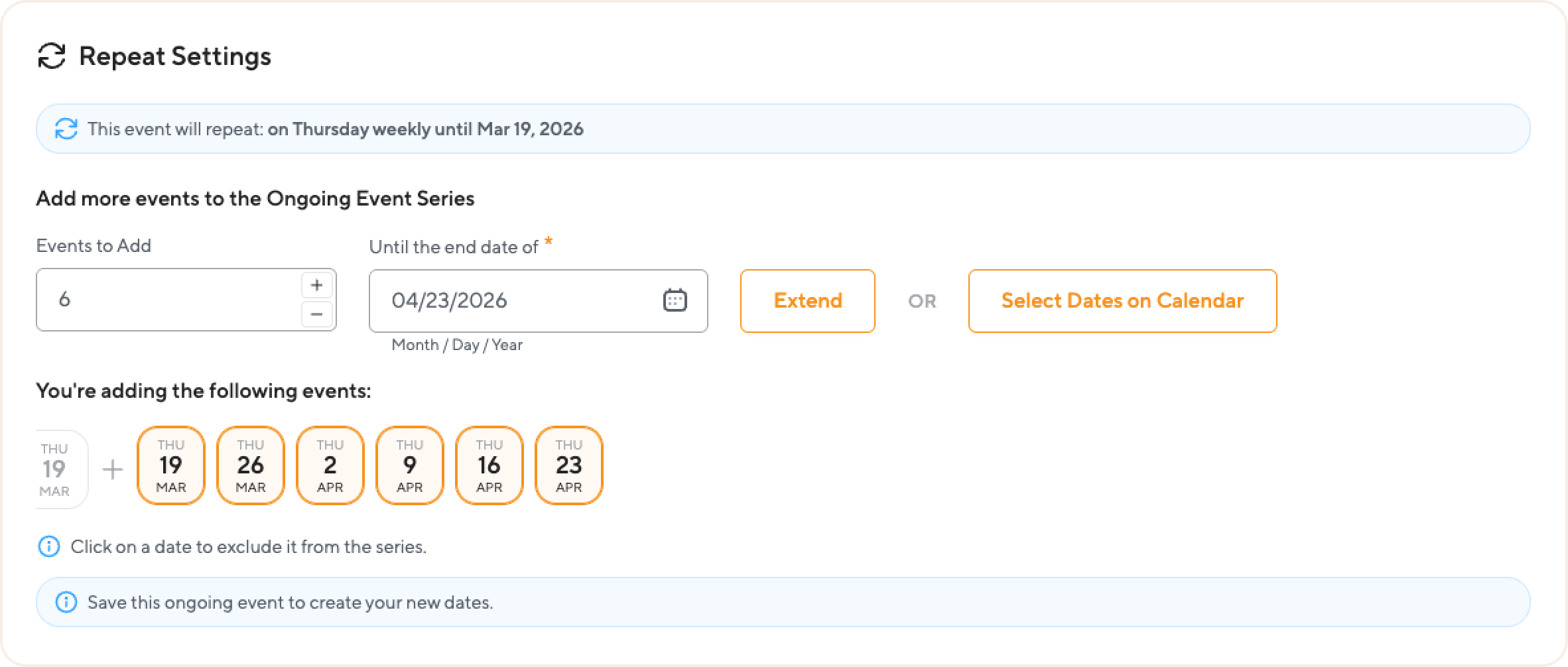Screen dimensions: 1568x667
Task: Open Select Dates on Calendar
Action: click(x=1122, y=301)
